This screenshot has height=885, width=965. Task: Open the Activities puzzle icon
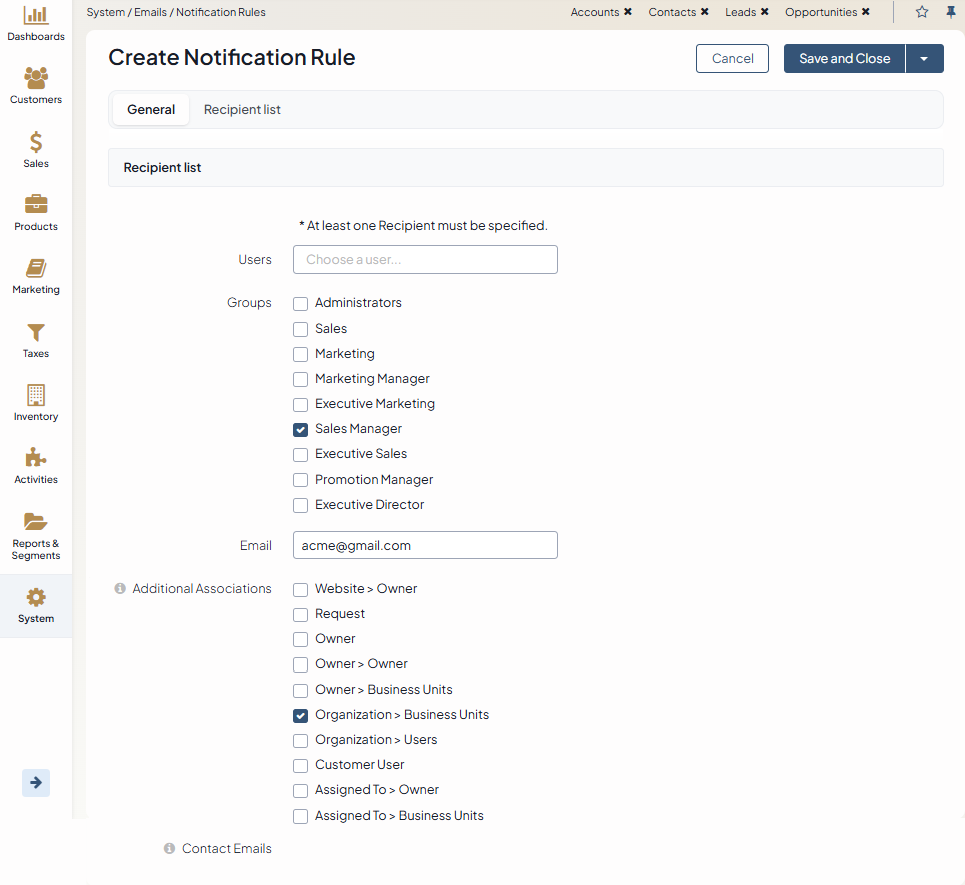tap(36, 458)
